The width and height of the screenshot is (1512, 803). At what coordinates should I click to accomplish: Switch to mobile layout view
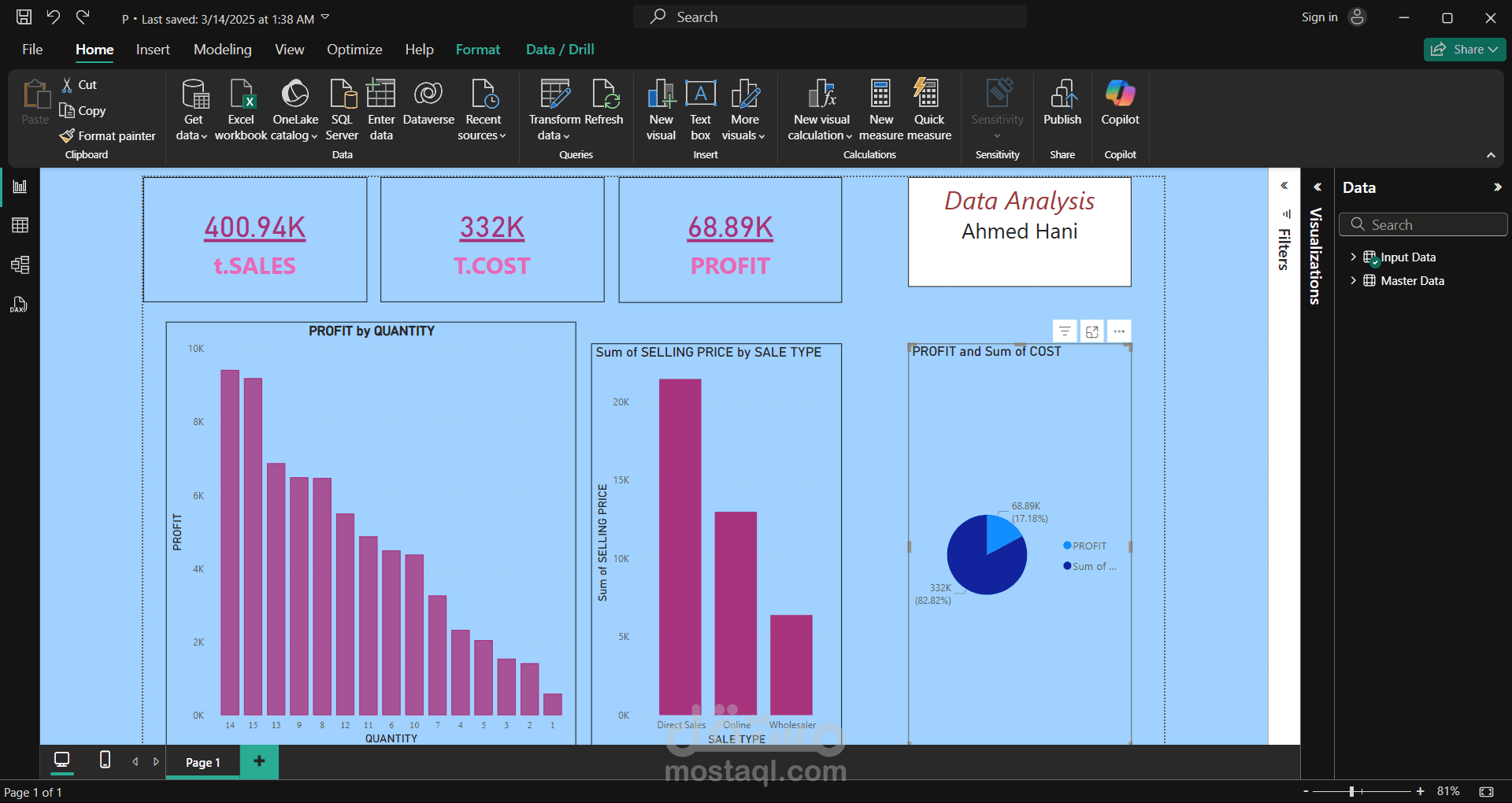pos(105,760)
